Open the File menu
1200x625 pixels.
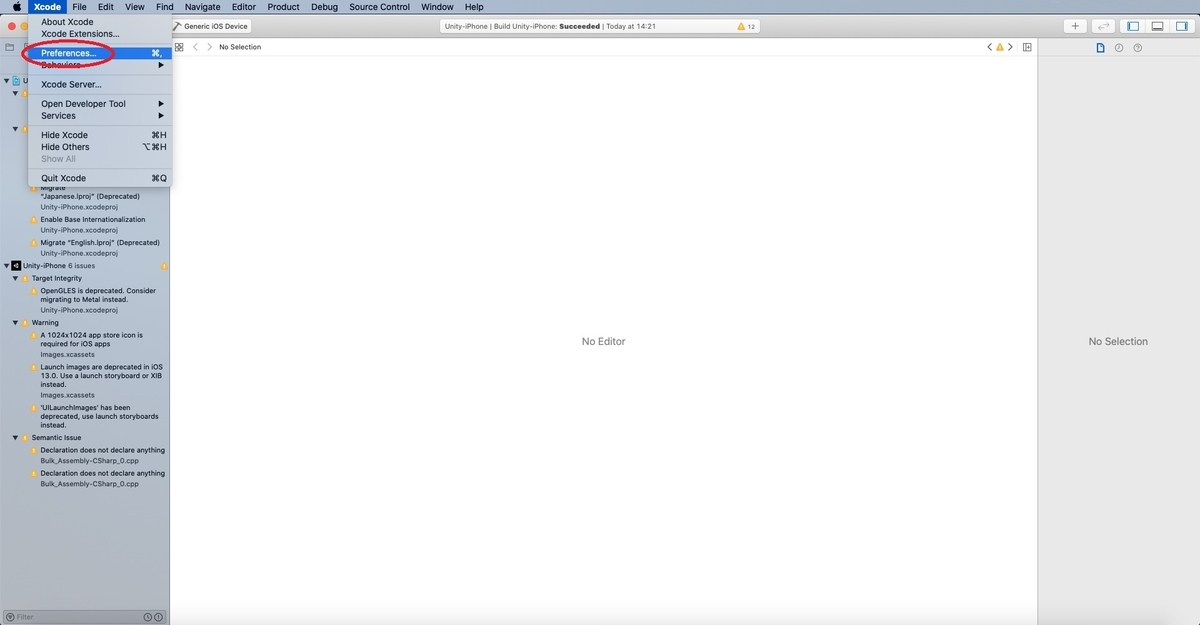[x=79, y=7]
